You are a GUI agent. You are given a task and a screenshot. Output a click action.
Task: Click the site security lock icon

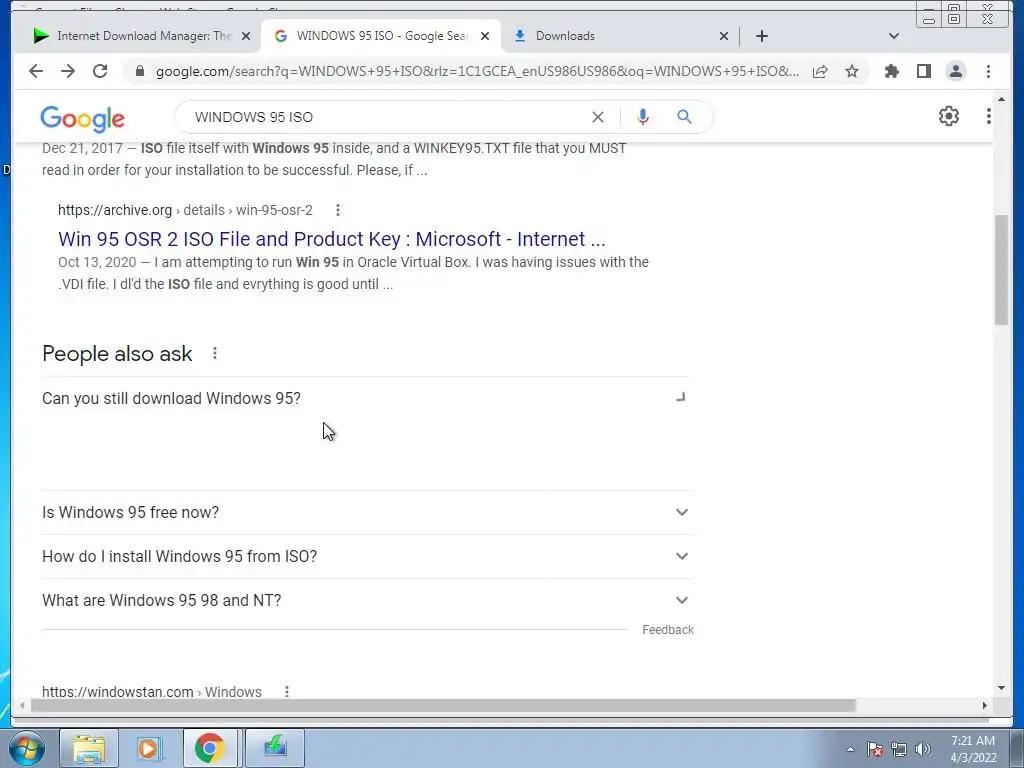pos(139,71)
